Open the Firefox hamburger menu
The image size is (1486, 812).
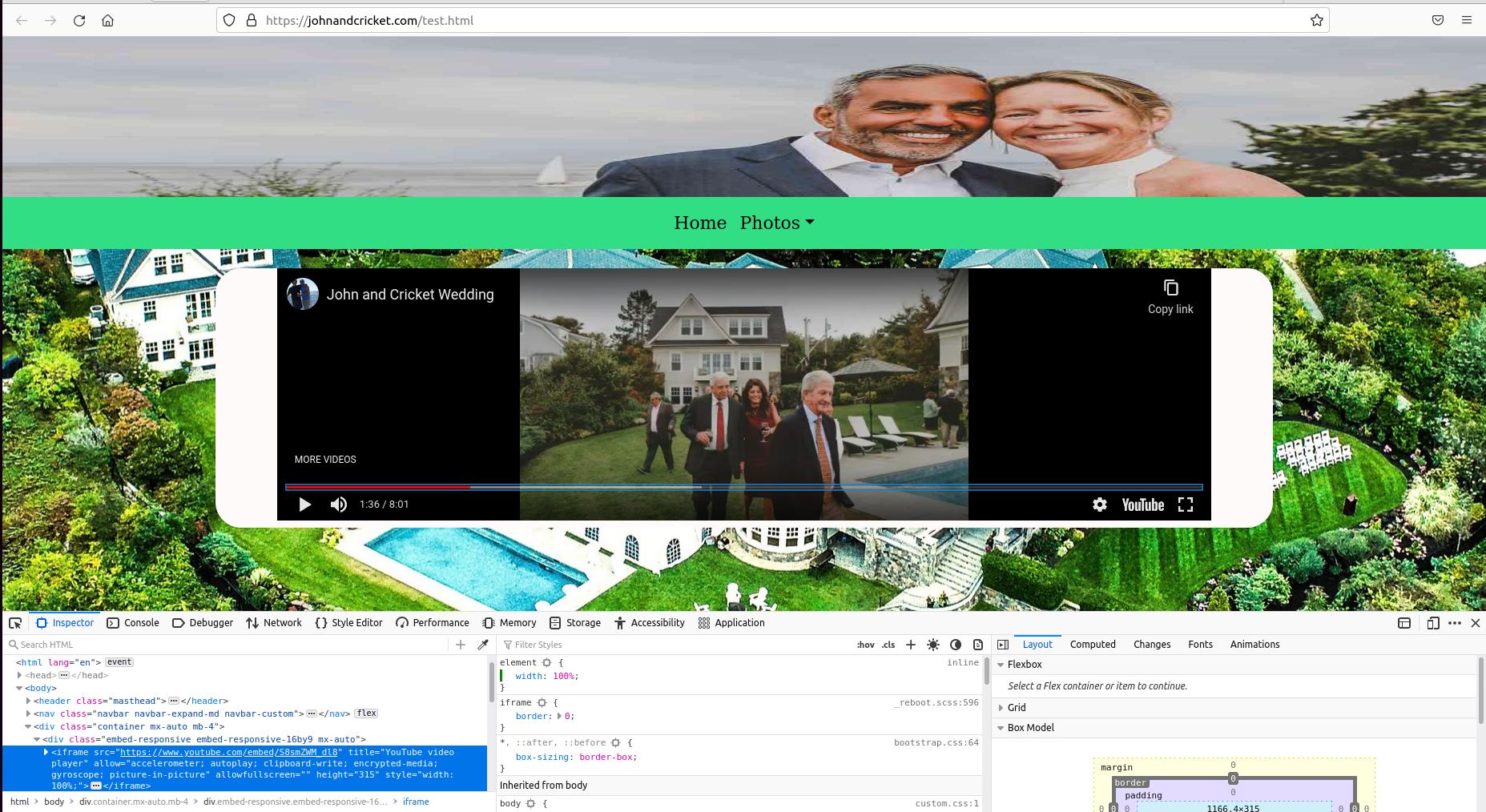coord(1467,20)
